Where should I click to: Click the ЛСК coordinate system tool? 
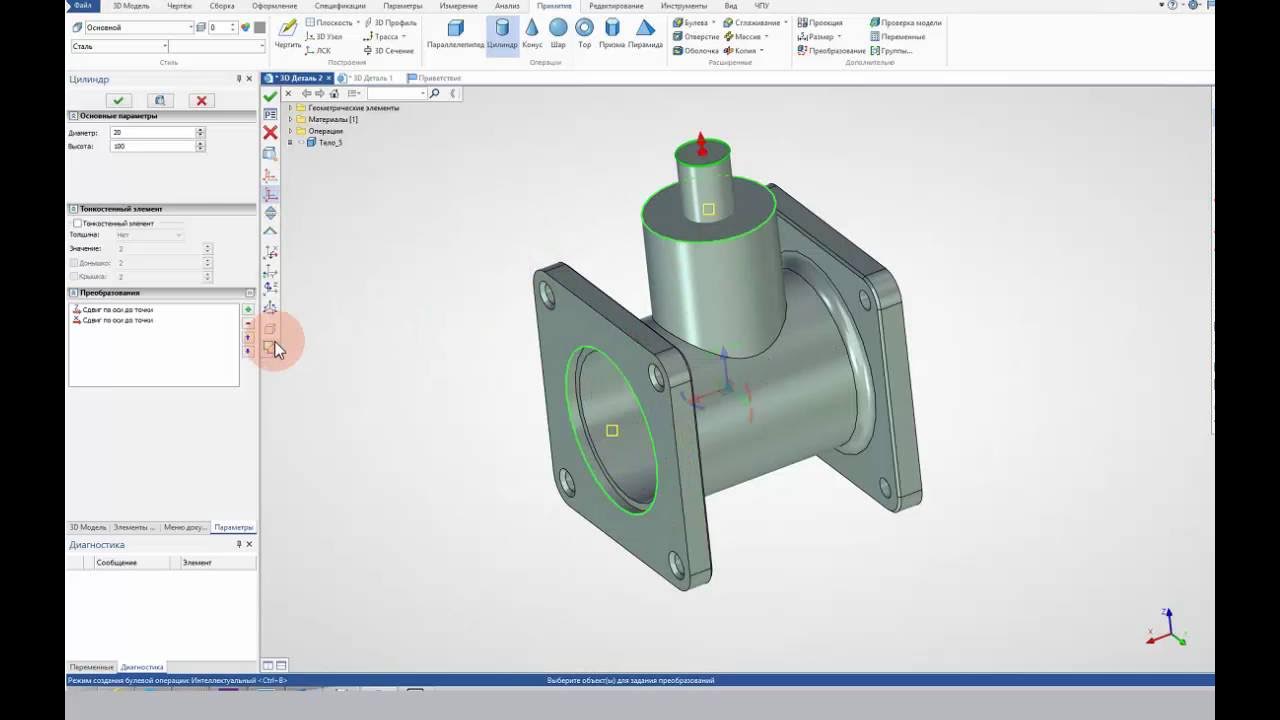317,50
